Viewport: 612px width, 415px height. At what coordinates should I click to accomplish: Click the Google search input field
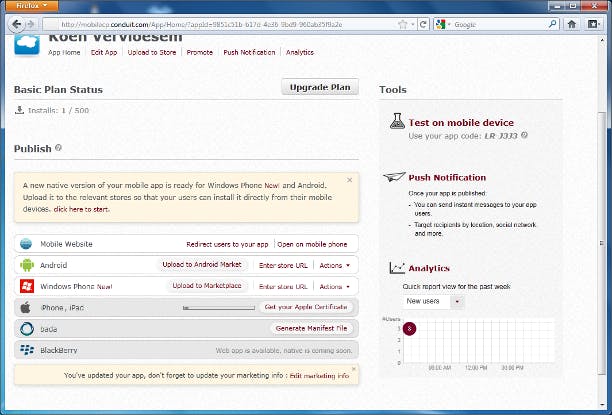coord(500,25)
